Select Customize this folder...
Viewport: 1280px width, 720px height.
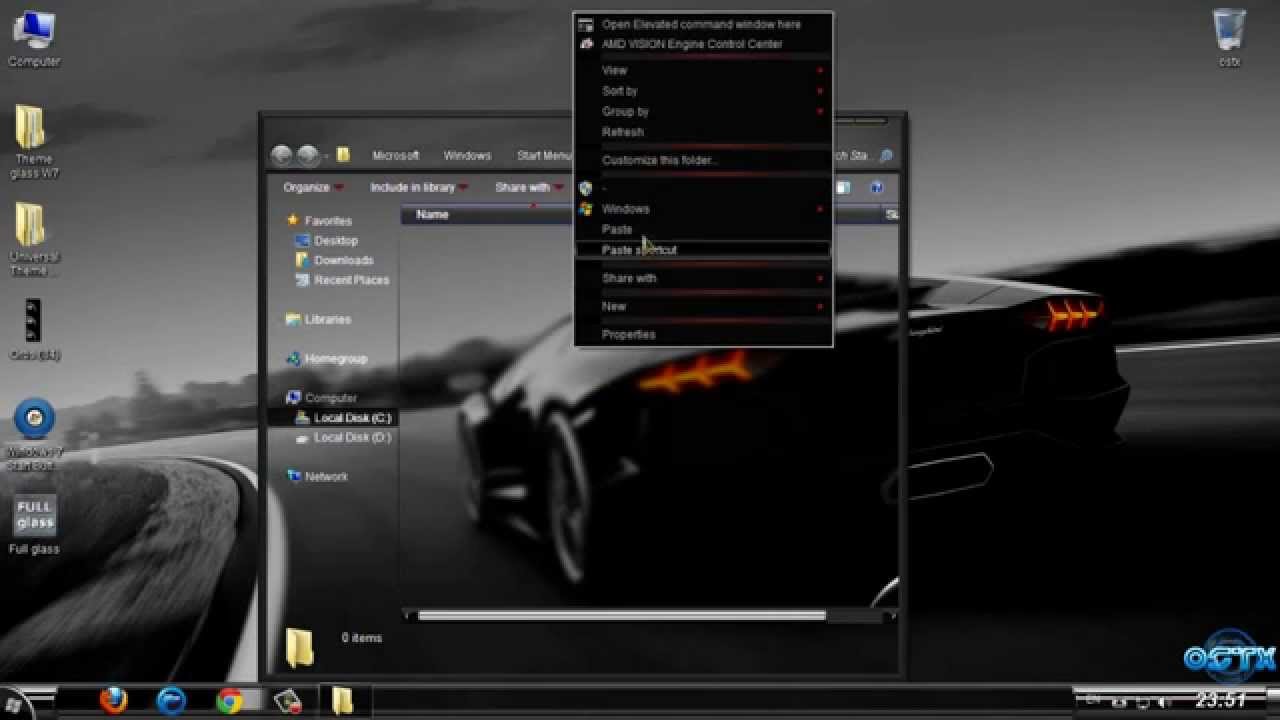click(x=703, y=160)
